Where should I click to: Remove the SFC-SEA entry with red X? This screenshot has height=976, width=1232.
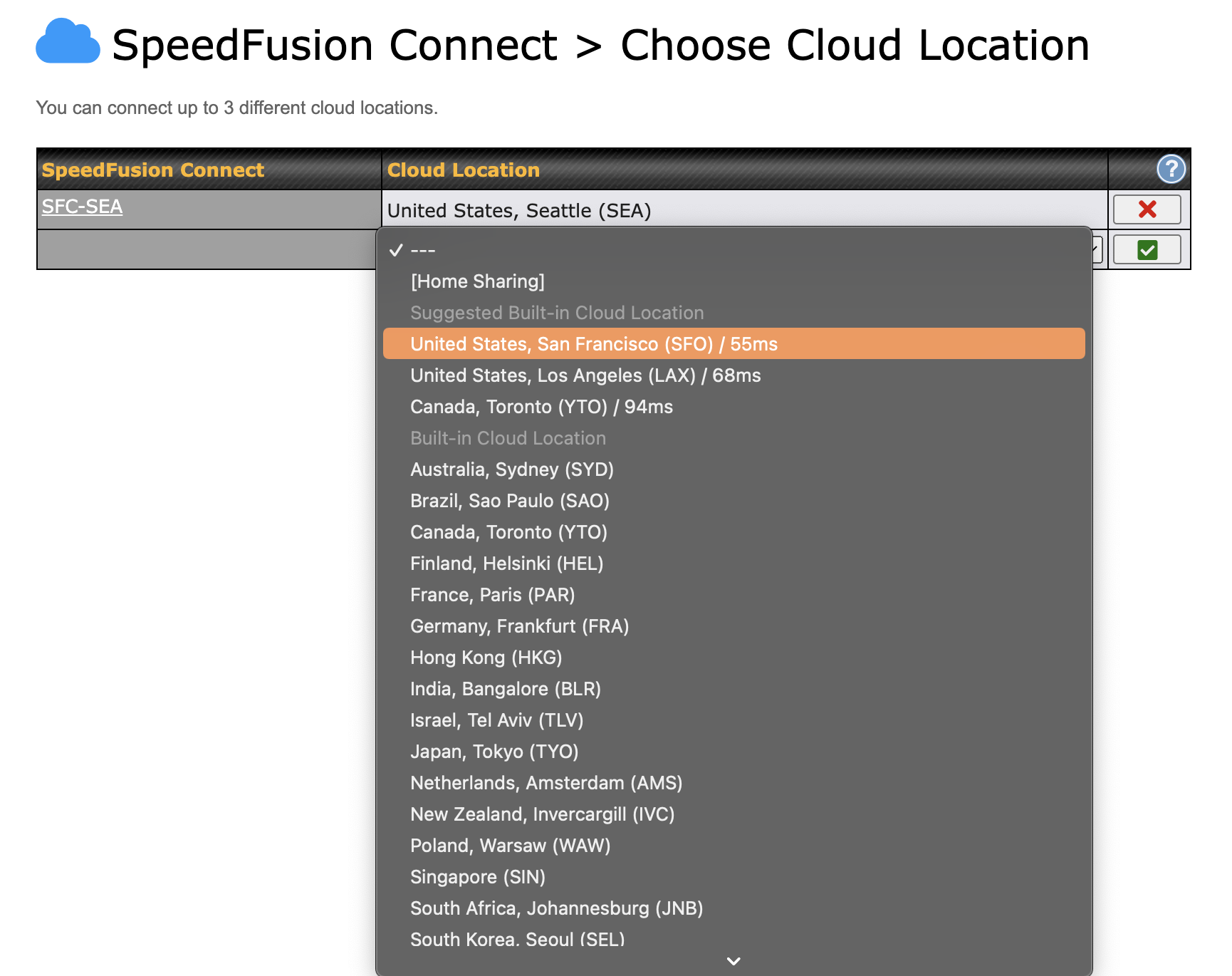click(x=1147, y=209)
